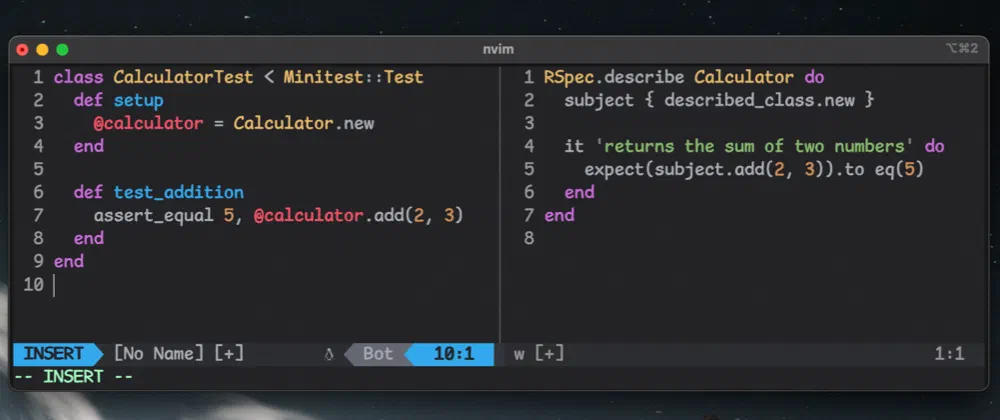This screenshot has width=1000, height=420.
Task: Click the 'class' keyword on line 1
Action: [x=78, y=78]
